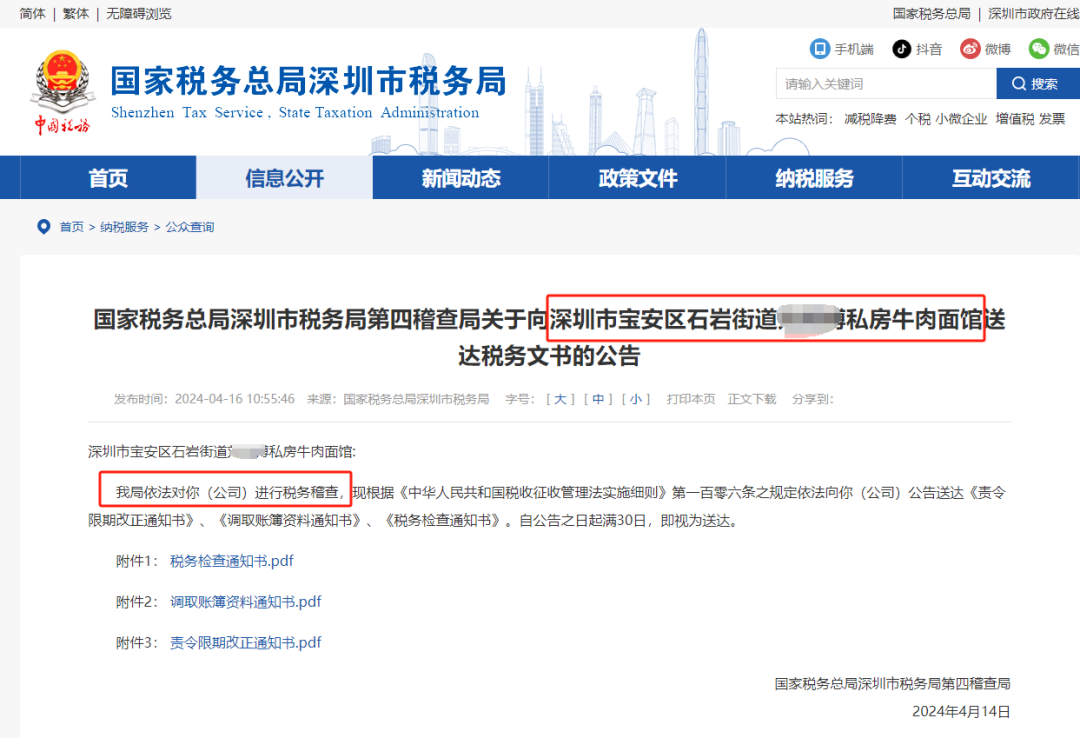This screenshot has width=1080, height=738.
Task: Select medium font size 中
Action: point(597,399)
